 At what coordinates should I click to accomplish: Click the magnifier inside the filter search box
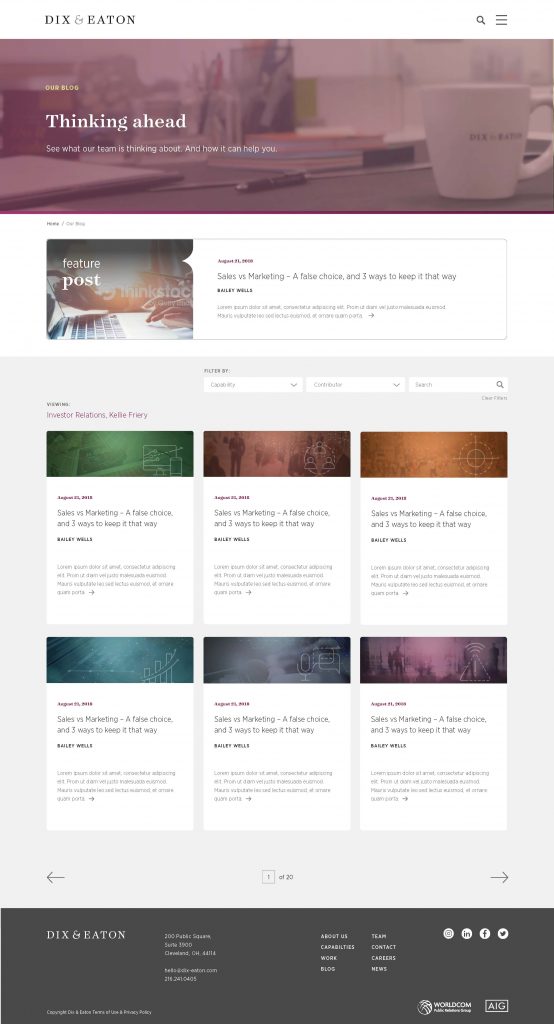click(500, 385)
